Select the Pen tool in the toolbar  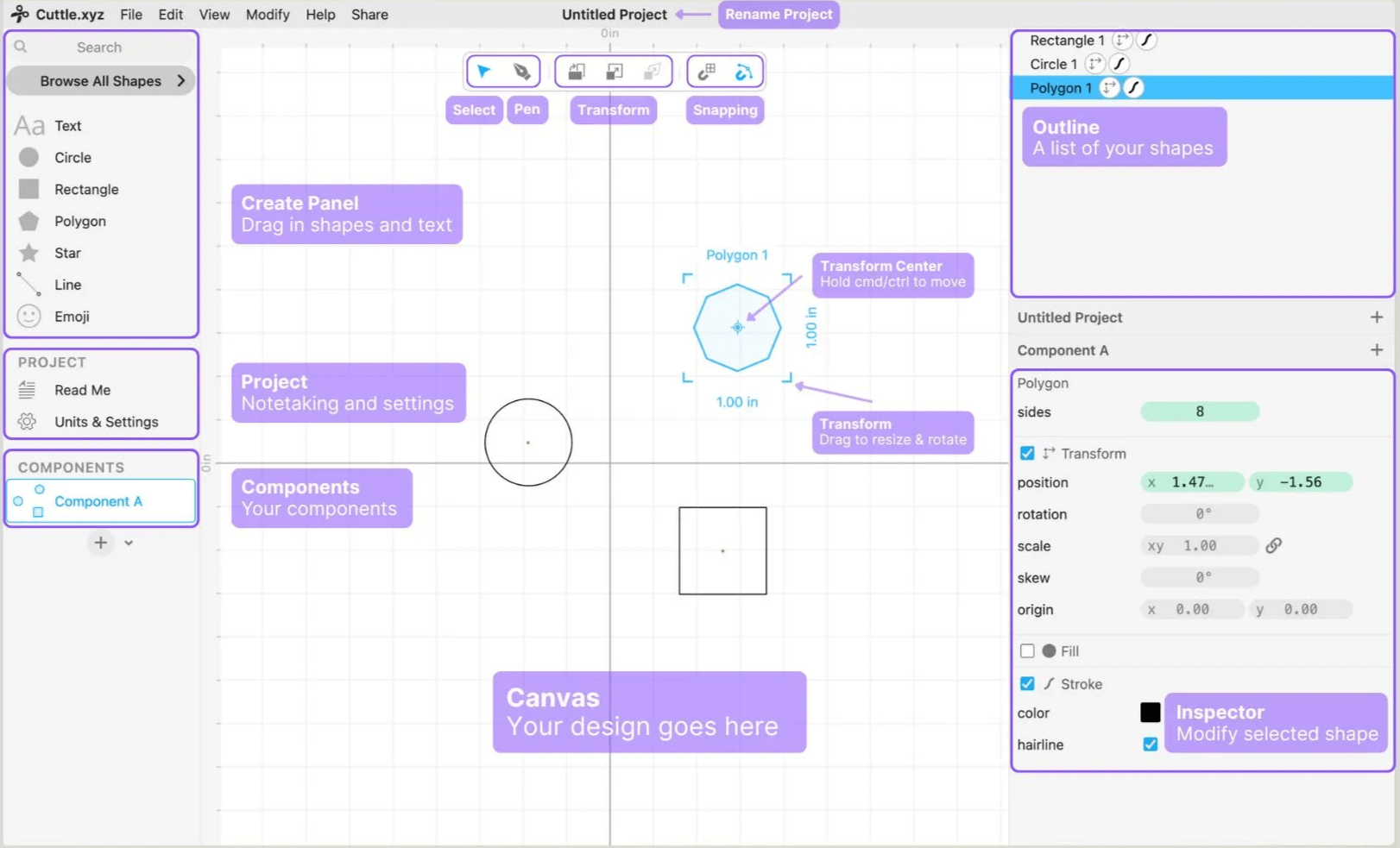click(x=521, y=71)
